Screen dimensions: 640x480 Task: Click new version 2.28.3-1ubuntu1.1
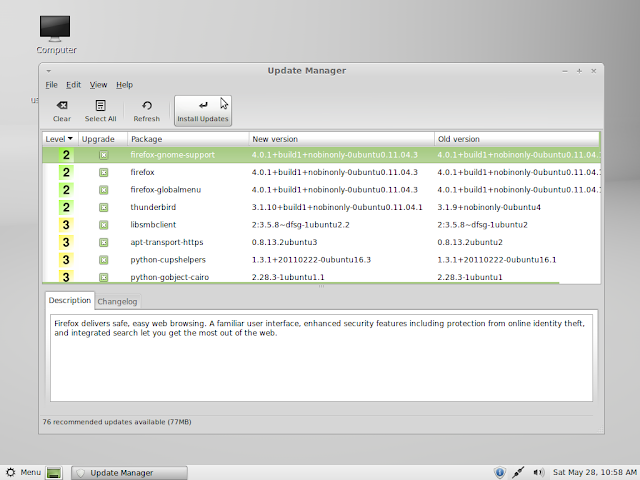point(288,278)
